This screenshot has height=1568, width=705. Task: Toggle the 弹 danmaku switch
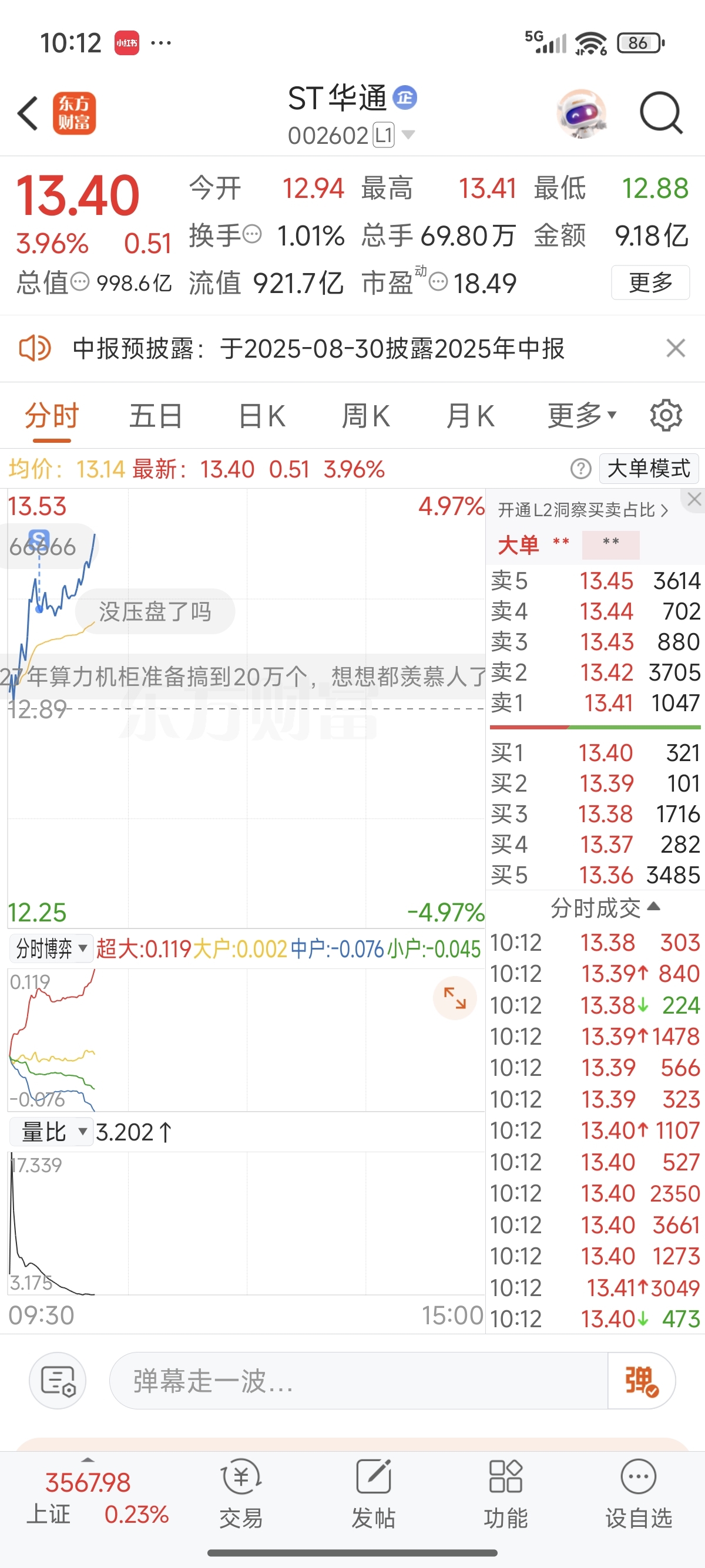pyautogui.click(x=641, y=1381)
